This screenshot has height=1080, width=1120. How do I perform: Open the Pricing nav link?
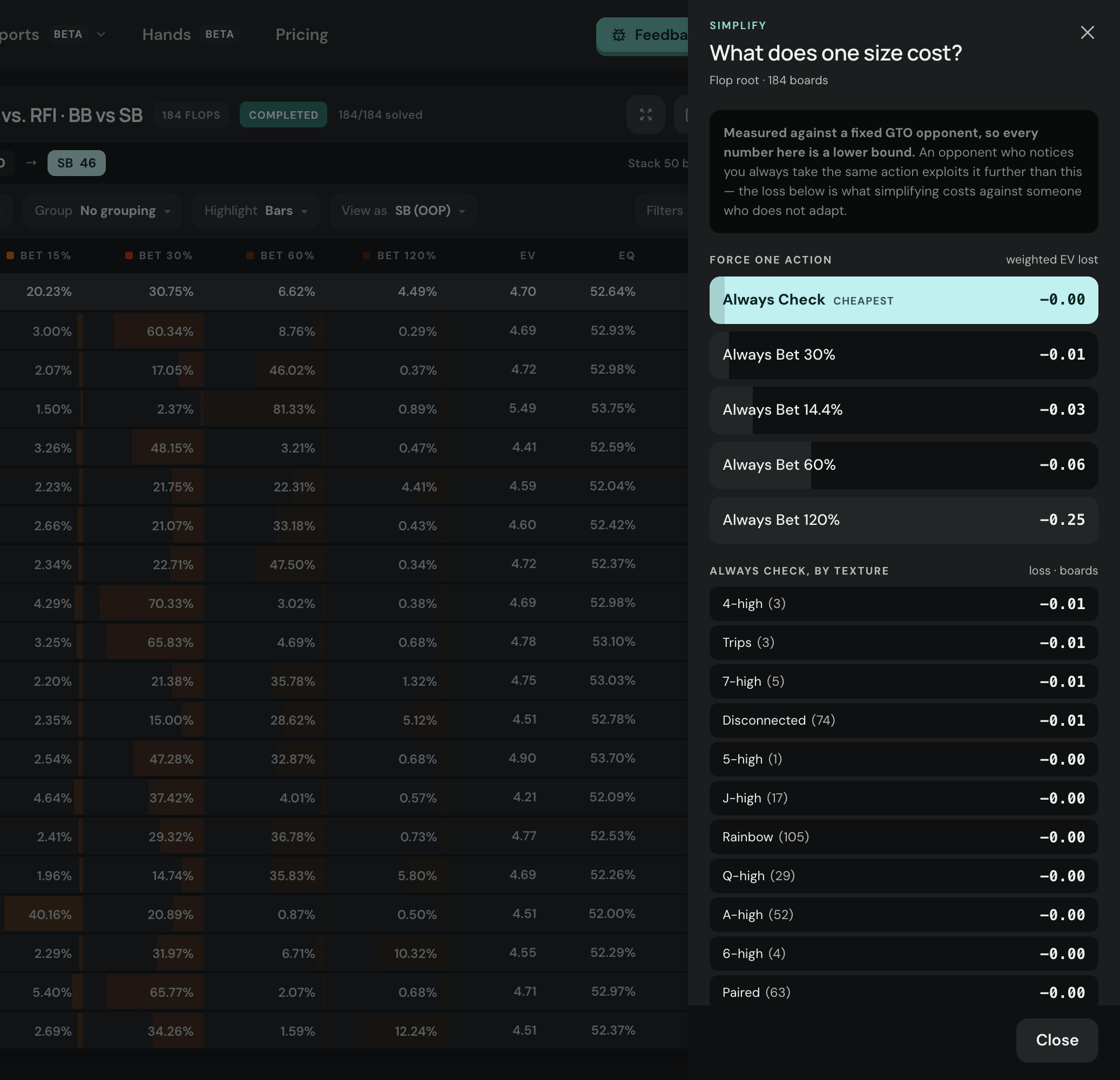coord(302,34)
